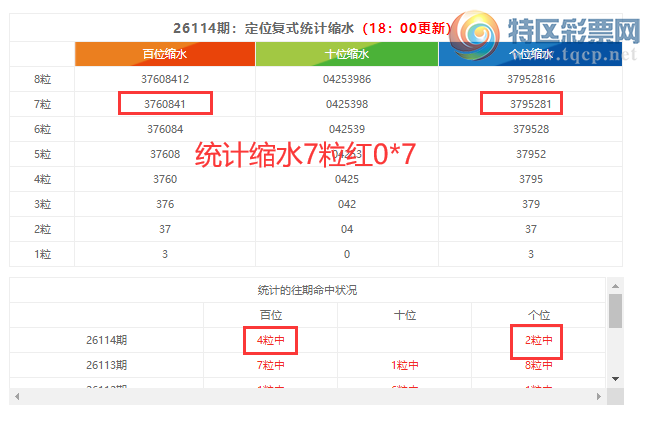Select the value 3760841
650x425 pixels.
tap(165, 104)
